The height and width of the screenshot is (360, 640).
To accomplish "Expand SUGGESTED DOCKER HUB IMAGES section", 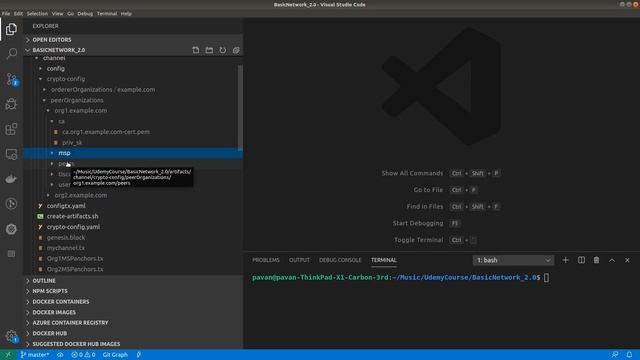I will click(133, 344).
